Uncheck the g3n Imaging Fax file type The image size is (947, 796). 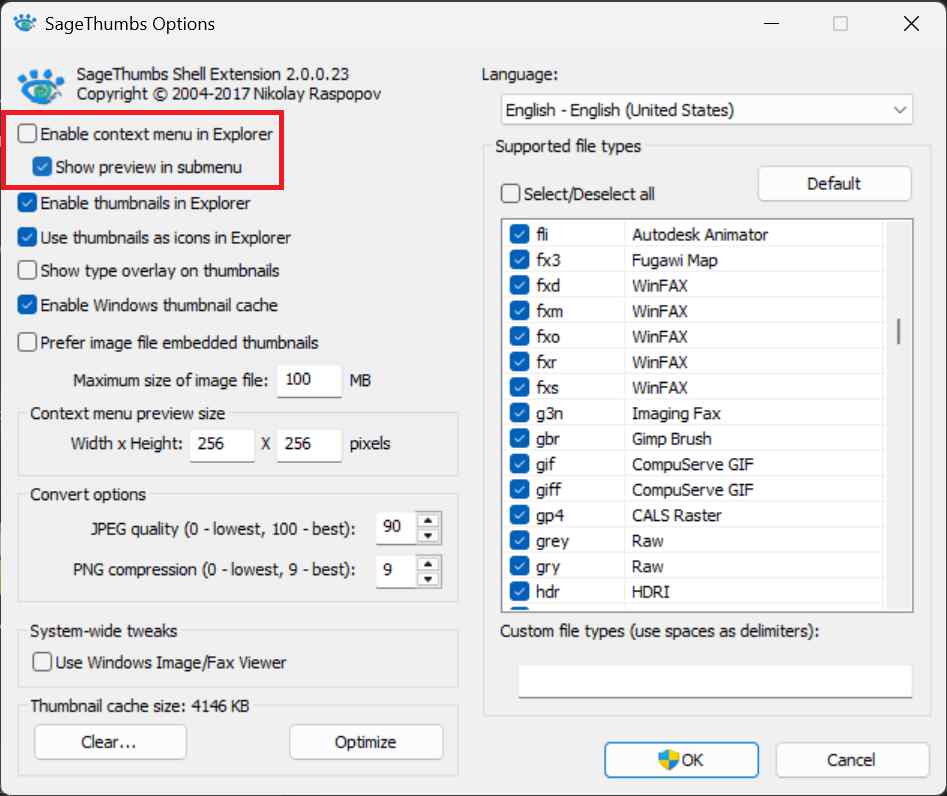[x=519, y=412]
